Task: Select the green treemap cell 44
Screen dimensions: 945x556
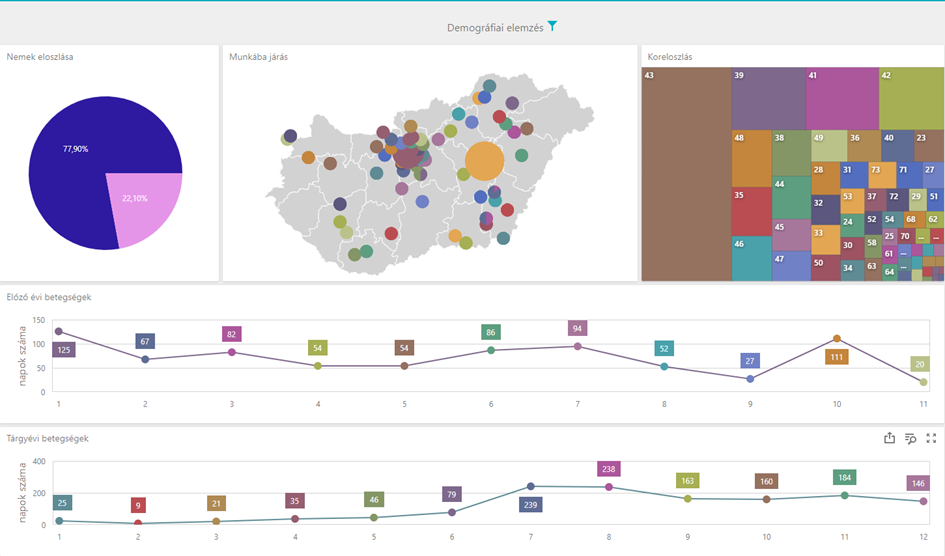Action: [x=792, y=198]
